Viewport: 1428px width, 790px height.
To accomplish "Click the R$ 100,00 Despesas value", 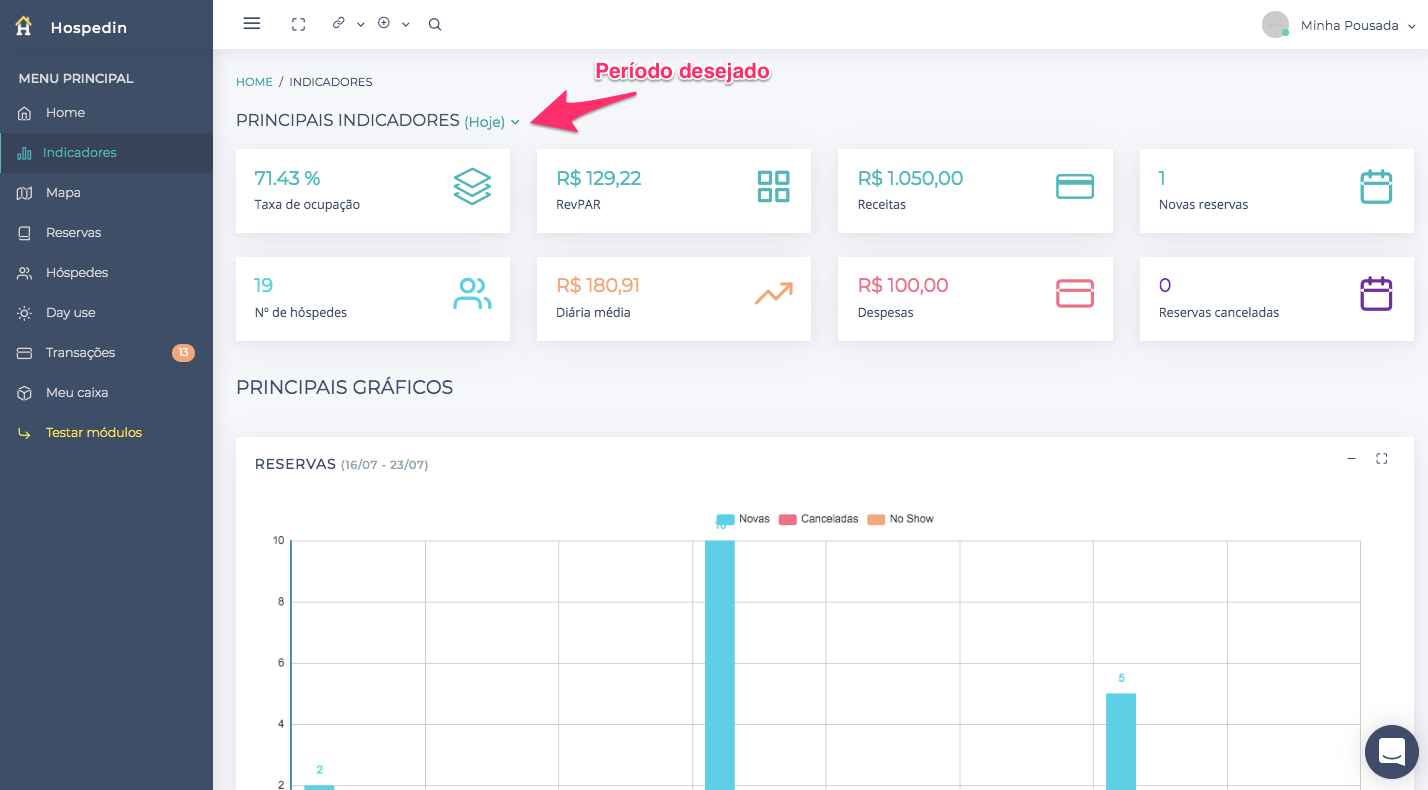I will tap(903, 286).
